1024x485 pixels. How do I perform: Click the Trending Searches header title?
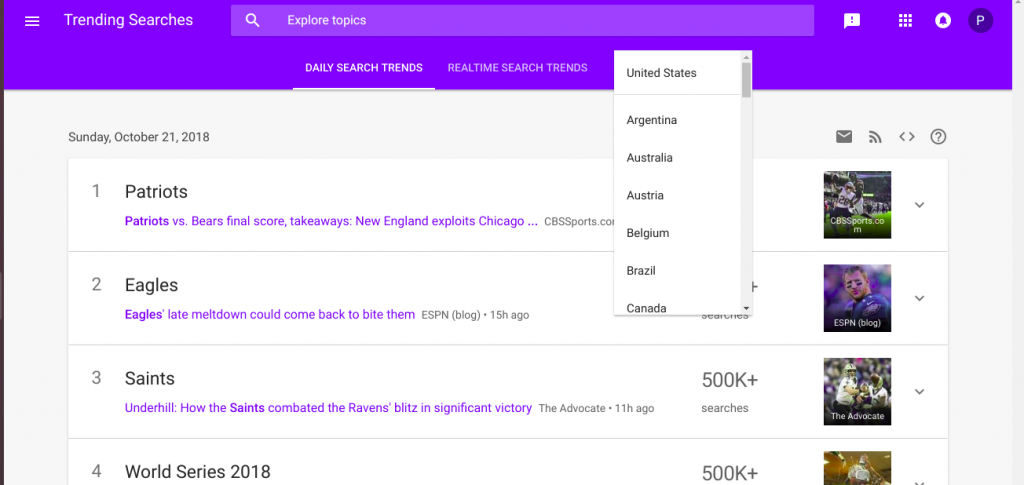129,20
